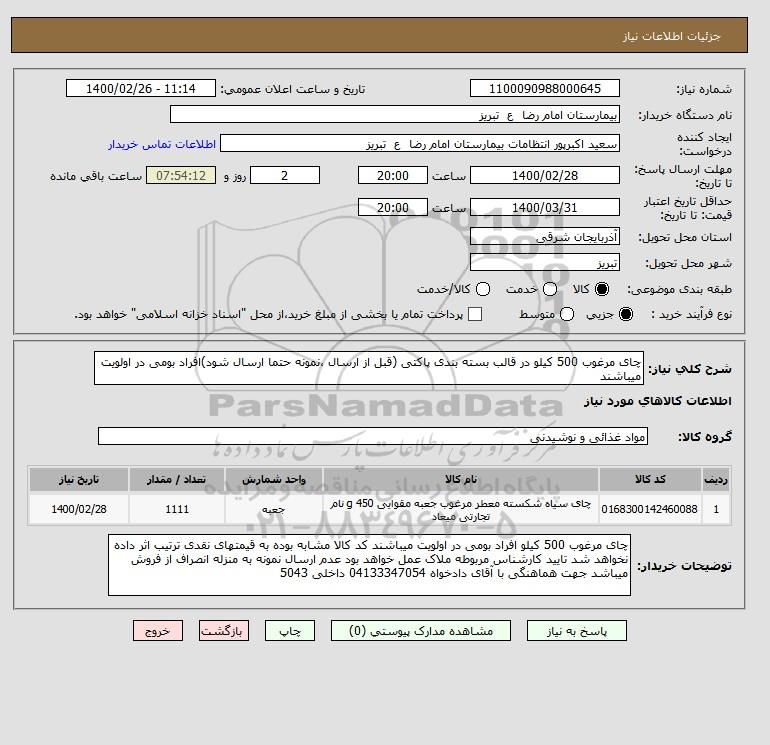The width and height of the screenshot is (770, 745).
Task: Click the response deadline hour 20:00 field
Action: (393, 175)
